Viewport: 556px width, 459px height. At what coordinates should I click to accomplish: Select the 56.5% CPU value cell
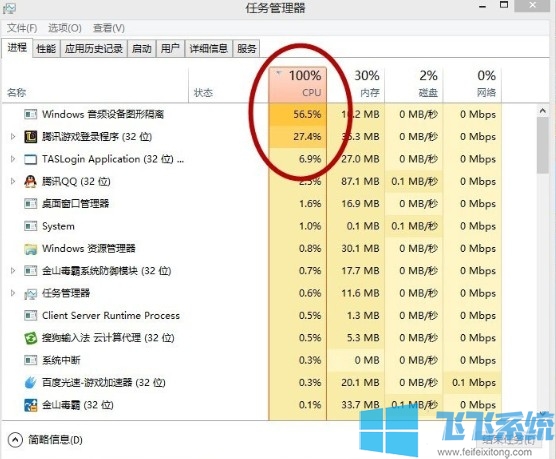(298, 114)
